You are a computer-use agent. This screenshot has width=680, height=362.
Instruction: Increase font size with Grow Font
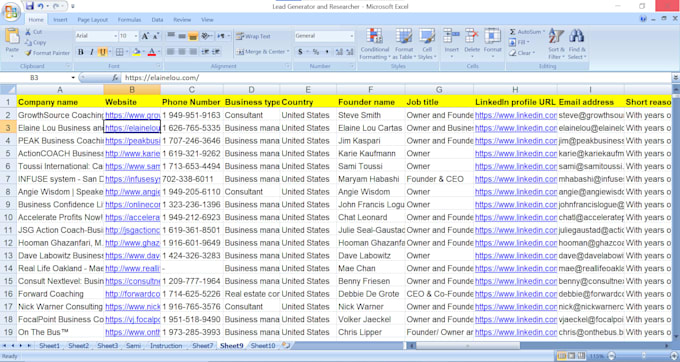click(x=145, y=36)
